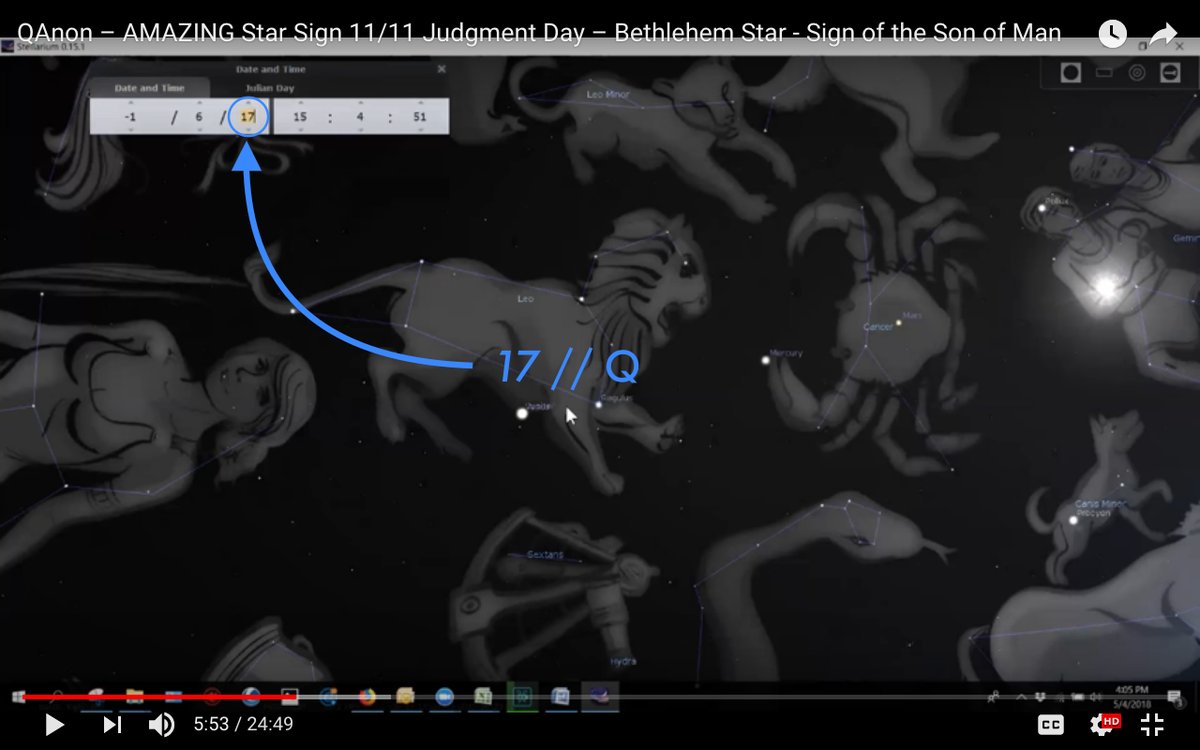1200x750 pixels.
Task: Increase the year value with up arrow
Action: (x=130, y=103)
